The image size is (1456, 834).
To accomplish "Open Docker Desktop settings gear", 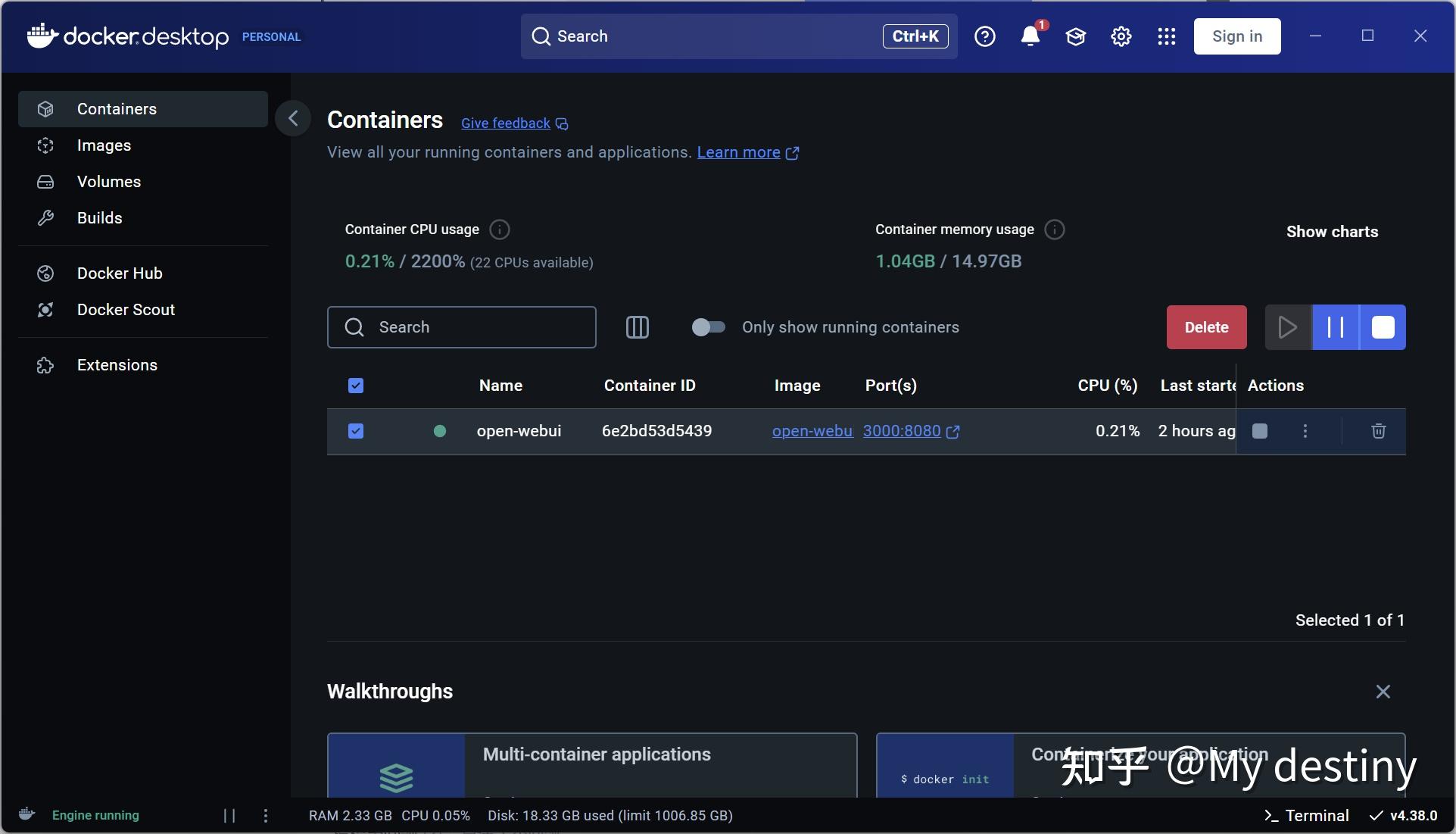I will coord(1121,36).
